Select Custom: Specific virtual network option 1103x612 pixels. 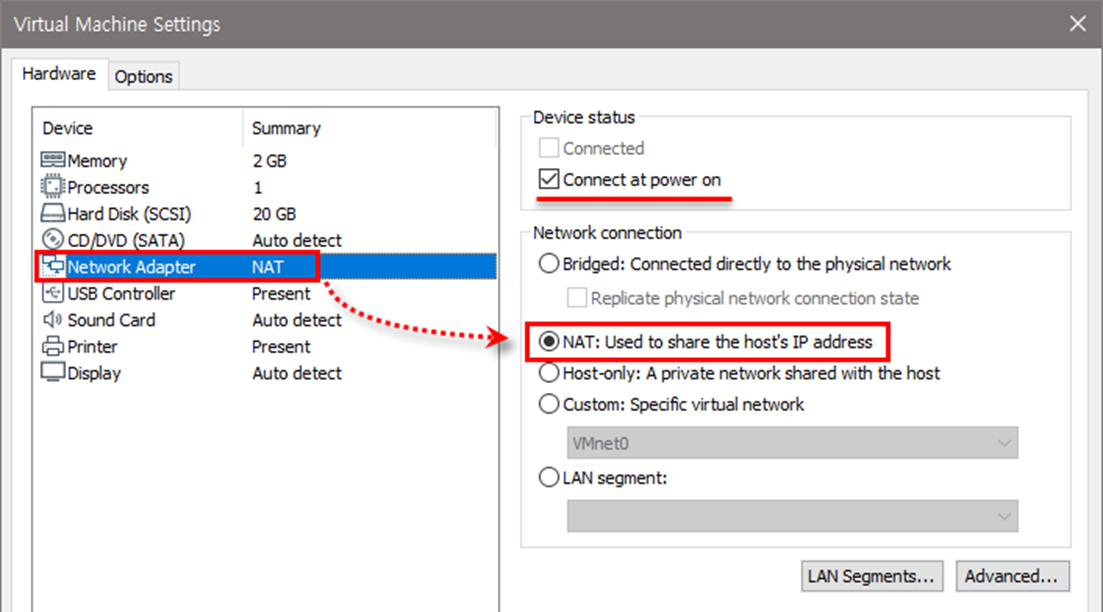pyautogui.click(x=549, y=404)
